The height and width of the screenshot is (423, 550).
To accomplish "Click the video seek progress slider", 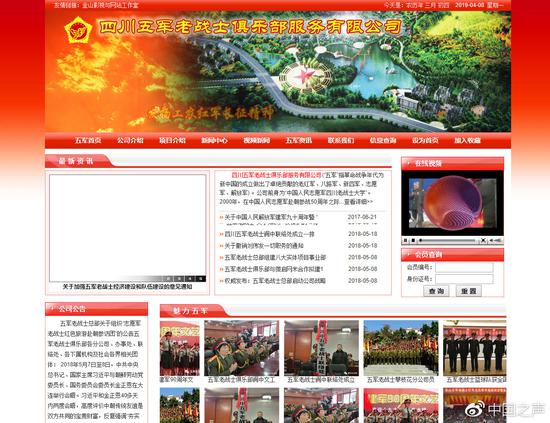I will 448,241.
